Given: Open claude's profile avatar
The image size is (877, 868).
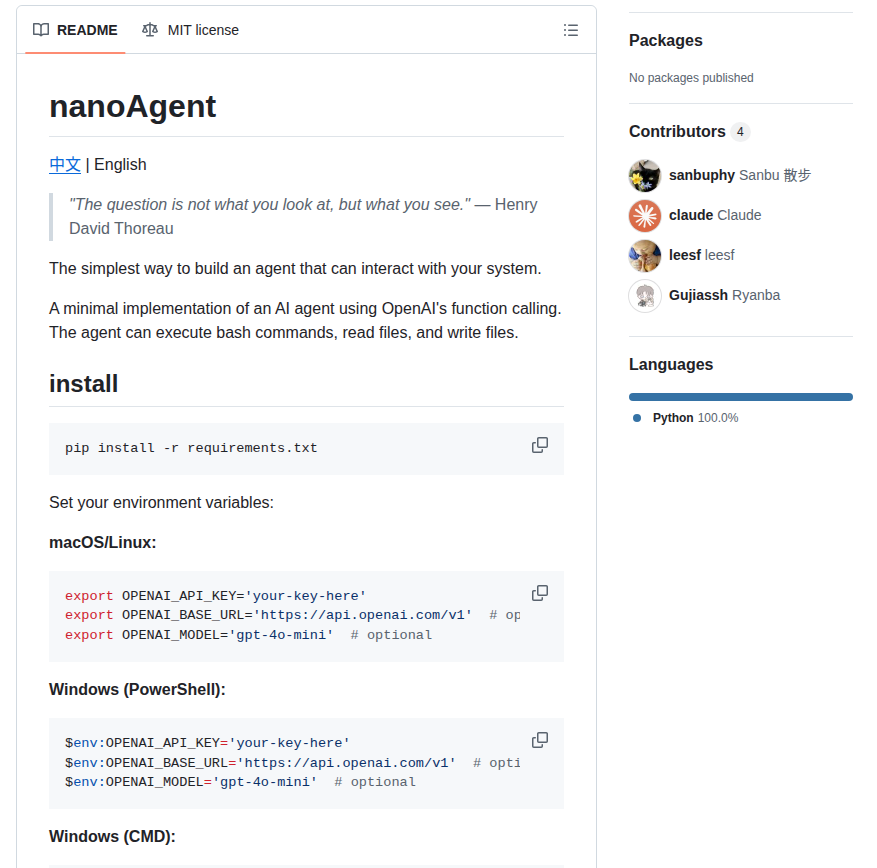Looking at the screenshot, I should [x=644, y=215].
